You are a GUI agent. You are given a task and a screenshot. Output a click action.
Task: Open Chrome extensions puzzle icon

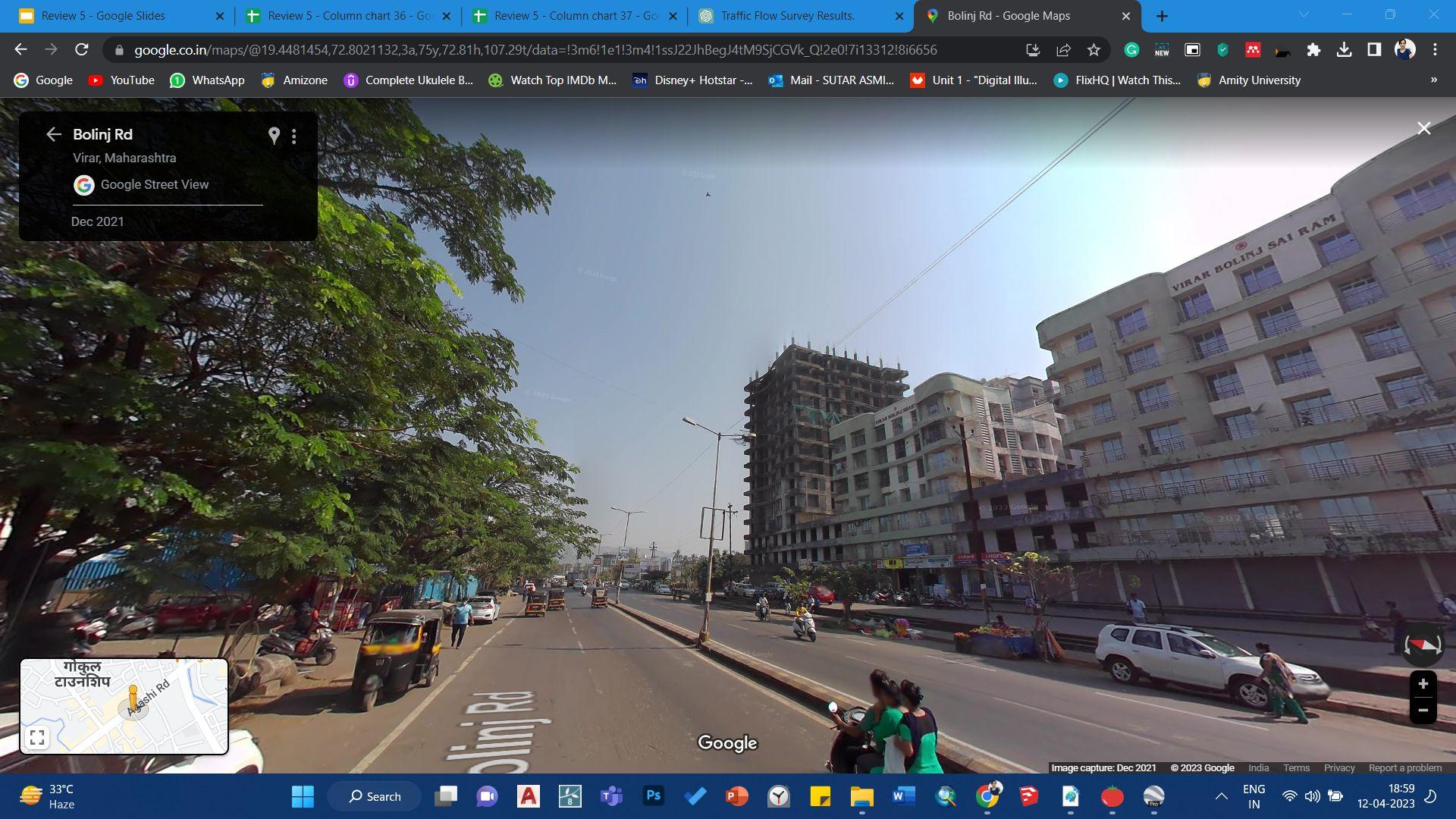1313,50
